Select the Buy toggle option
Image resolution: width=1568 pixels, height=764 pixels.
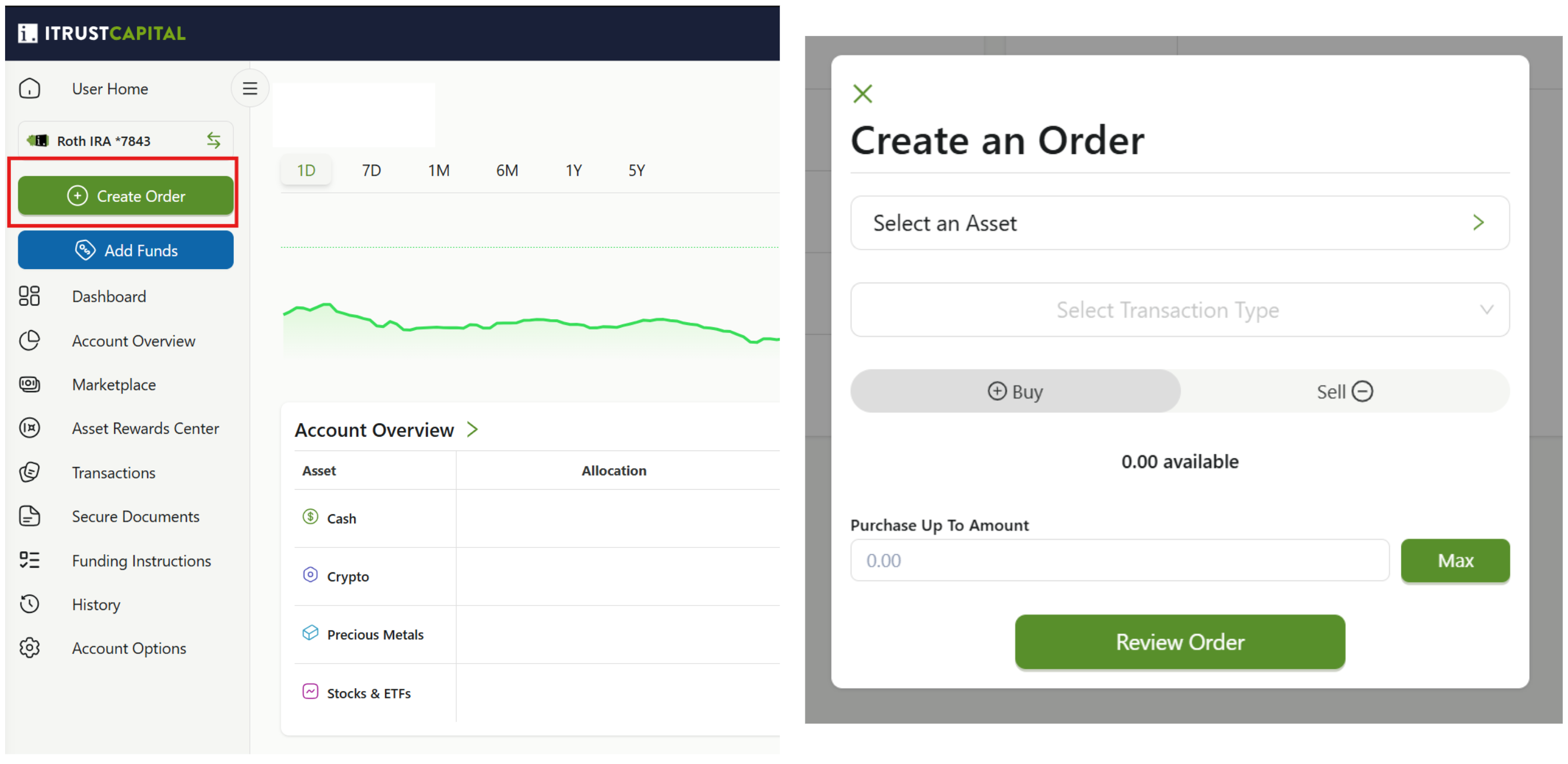tap(1015, 392)
